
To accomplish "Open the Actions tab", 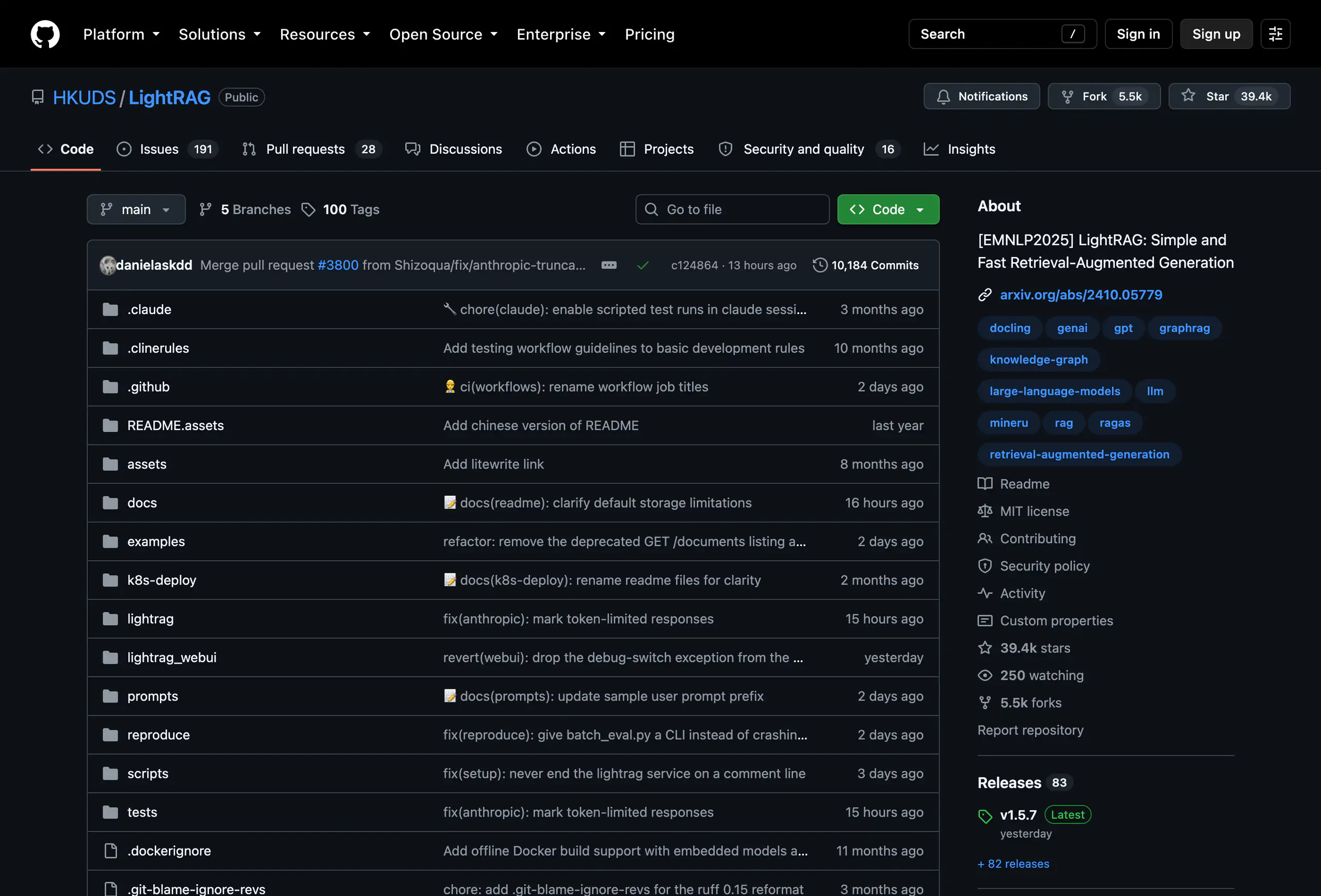I will [x=561, y=150].
